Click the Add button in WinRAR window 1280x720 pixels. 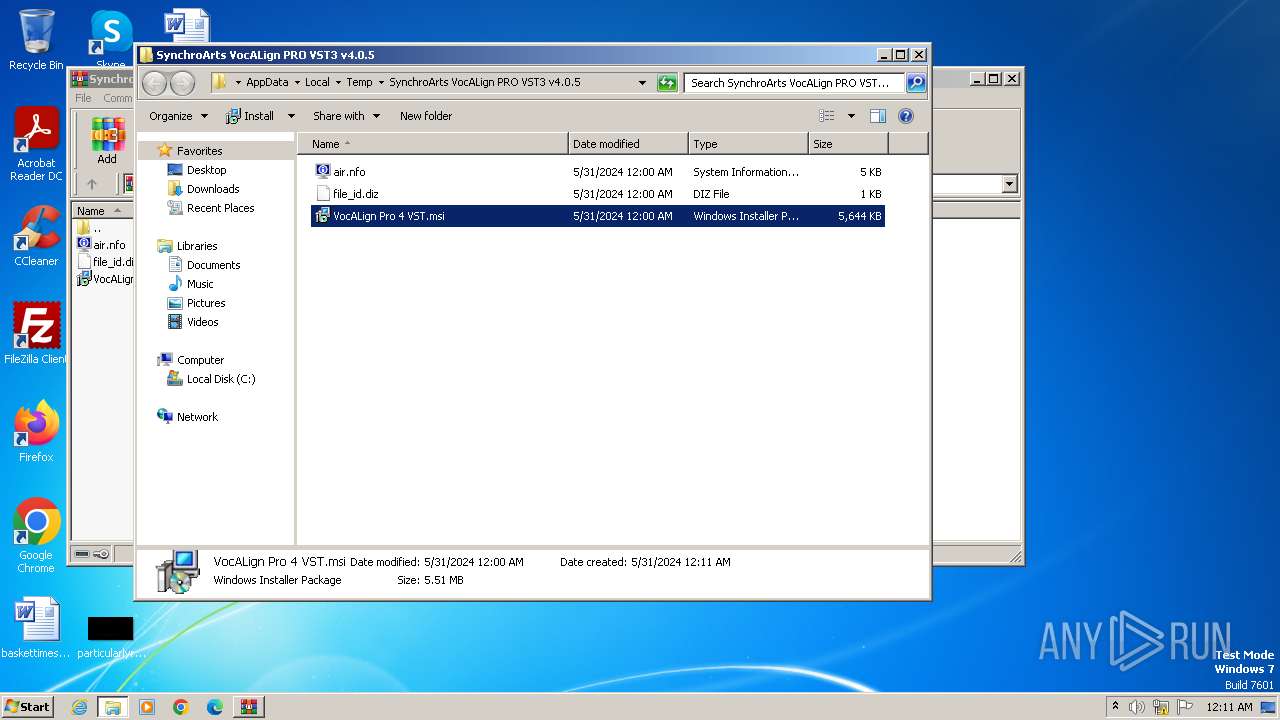(x=107, y=141)
